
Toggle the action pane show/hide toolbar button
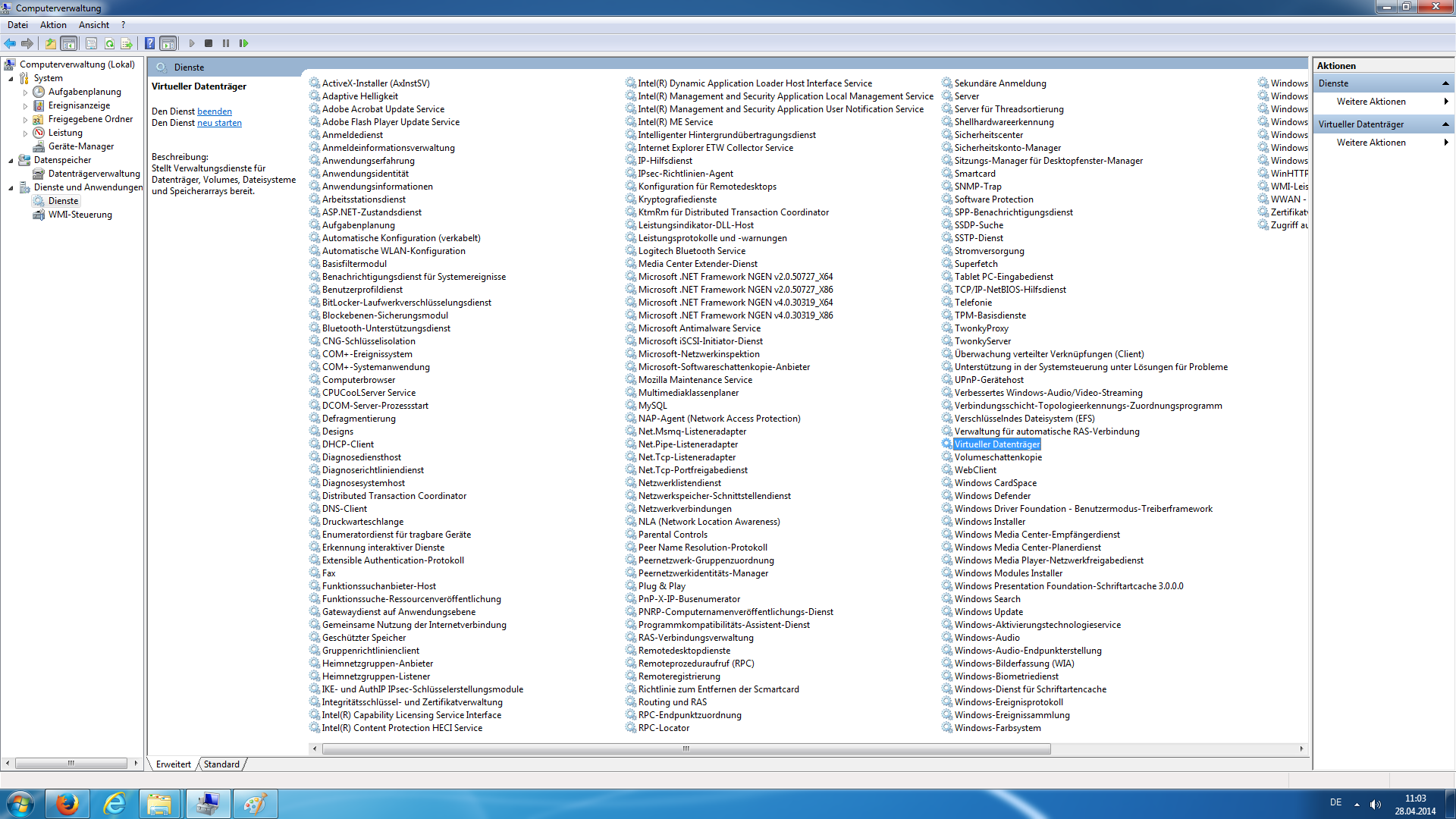coord(168,43)
